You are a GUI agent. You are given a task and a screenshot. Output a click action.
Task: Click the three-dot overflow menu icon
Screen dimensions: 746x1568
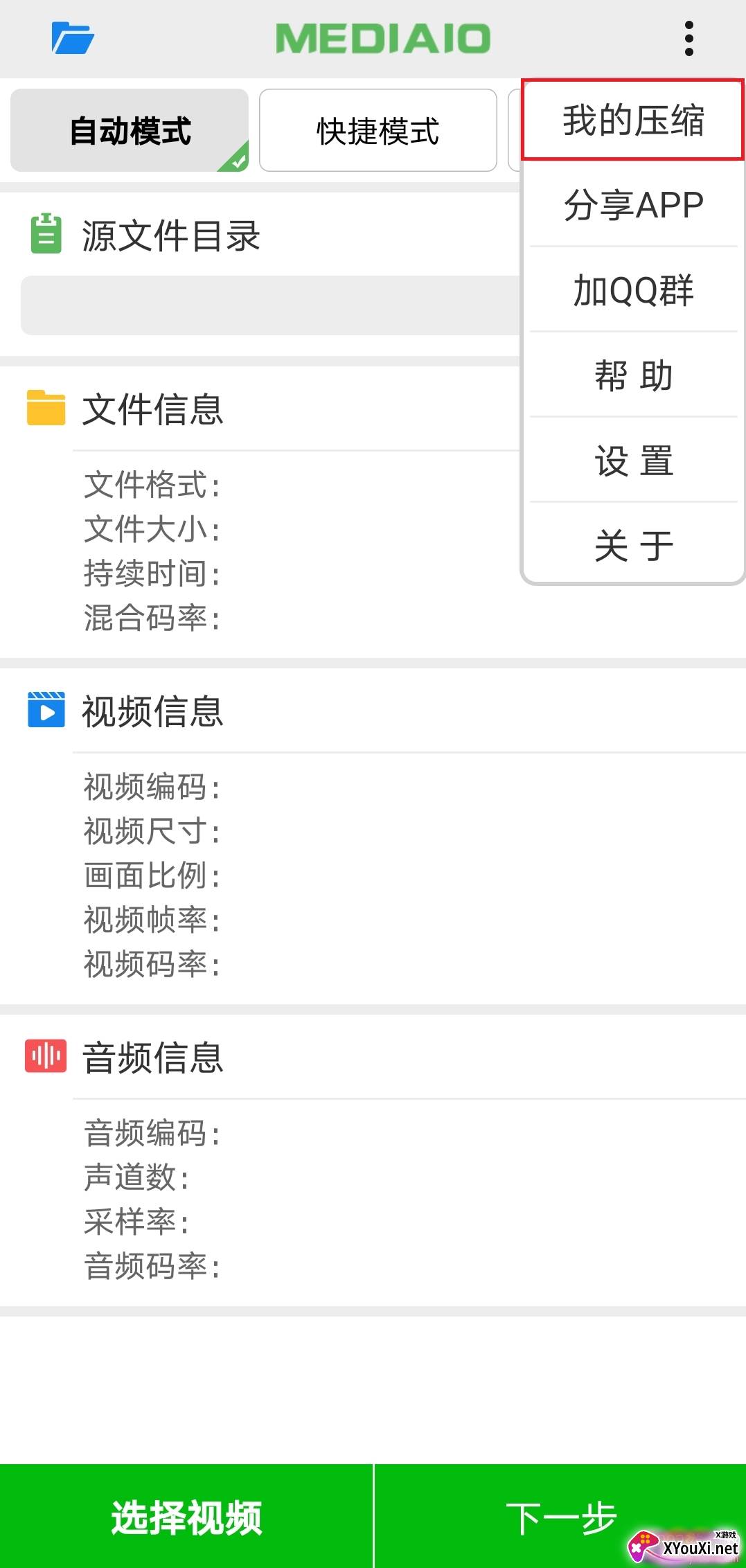(x=689, y=38)
